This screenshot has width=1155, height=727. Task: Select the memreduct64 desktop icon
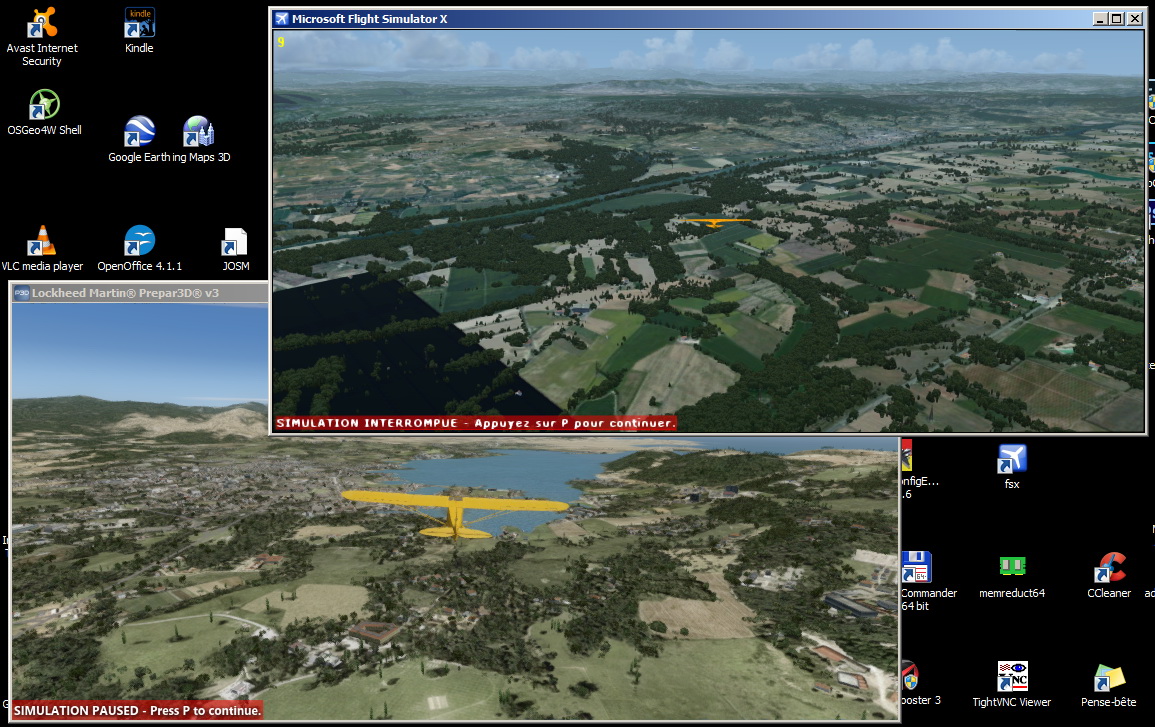click(1012, 566)
